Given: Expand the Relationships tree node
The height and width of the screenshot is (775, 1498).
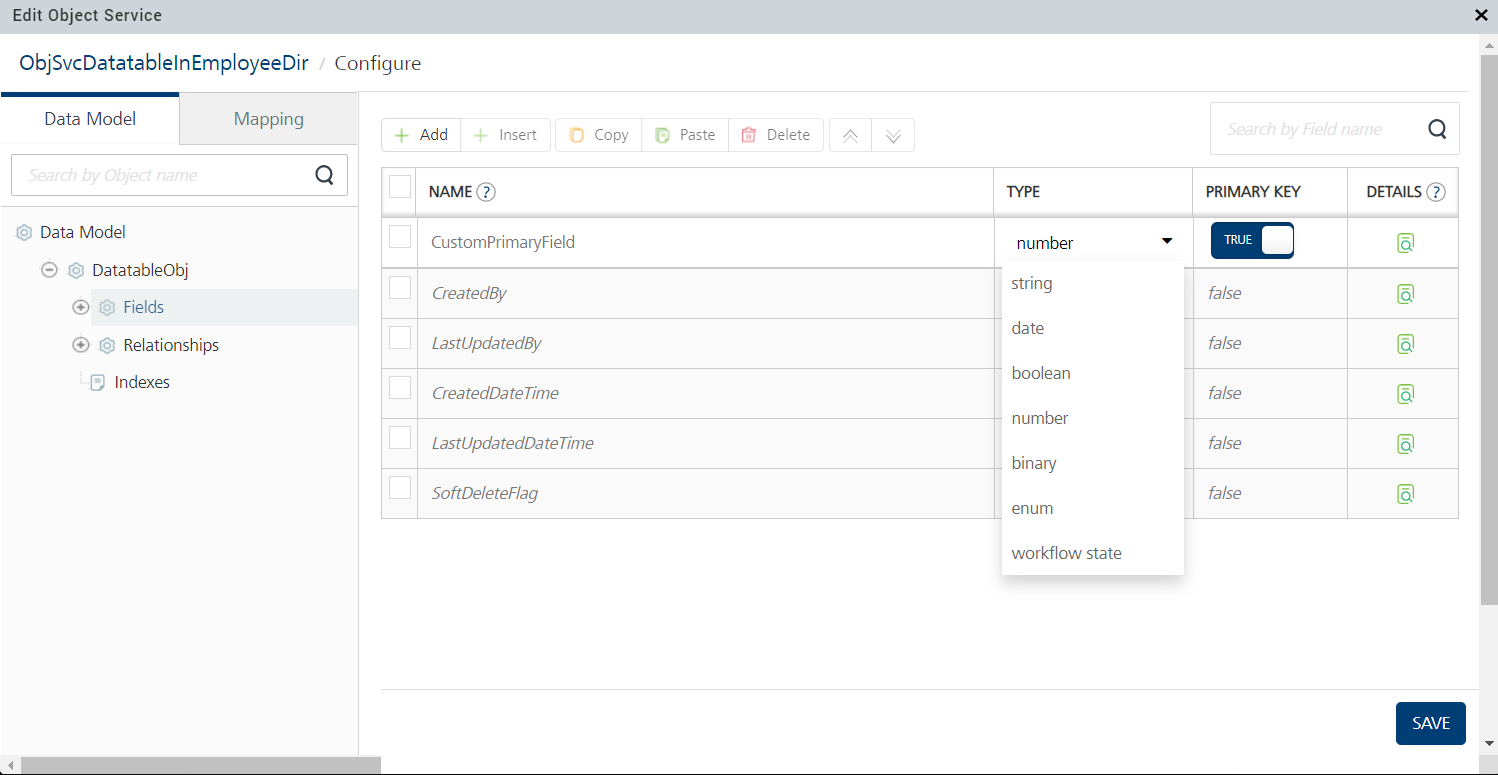Looking at the screenshot, I should click(81, 345).
